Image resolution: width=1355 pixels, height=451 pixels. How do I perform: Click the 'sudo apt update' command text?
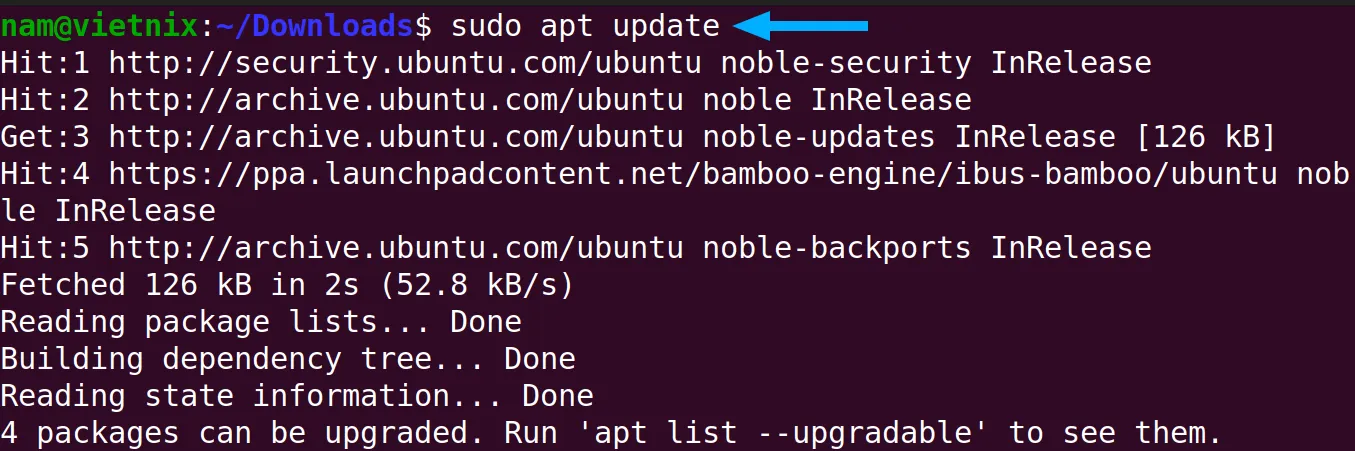[585, 25]
